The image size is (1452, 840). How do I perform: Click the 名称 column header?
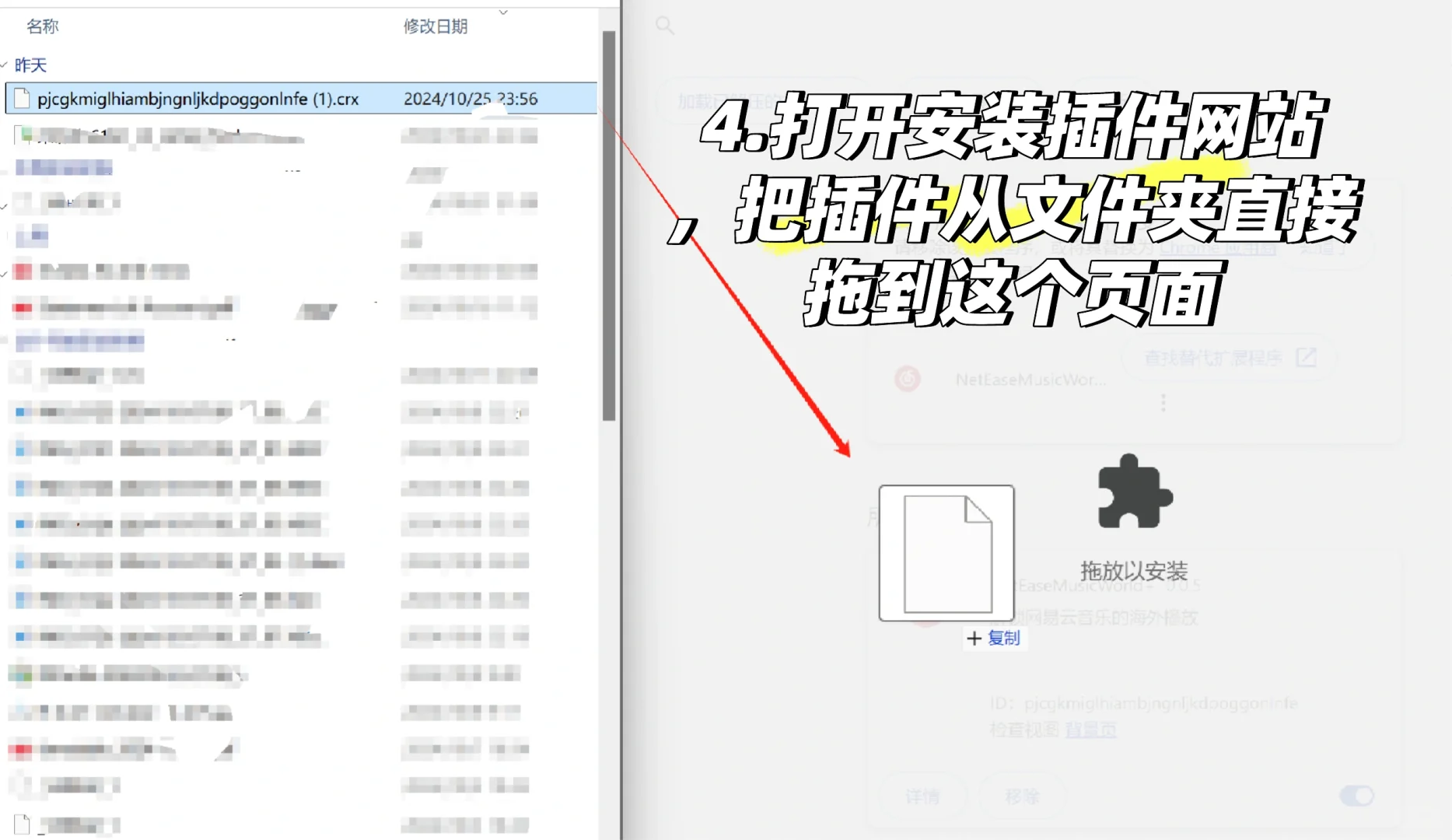44,26
